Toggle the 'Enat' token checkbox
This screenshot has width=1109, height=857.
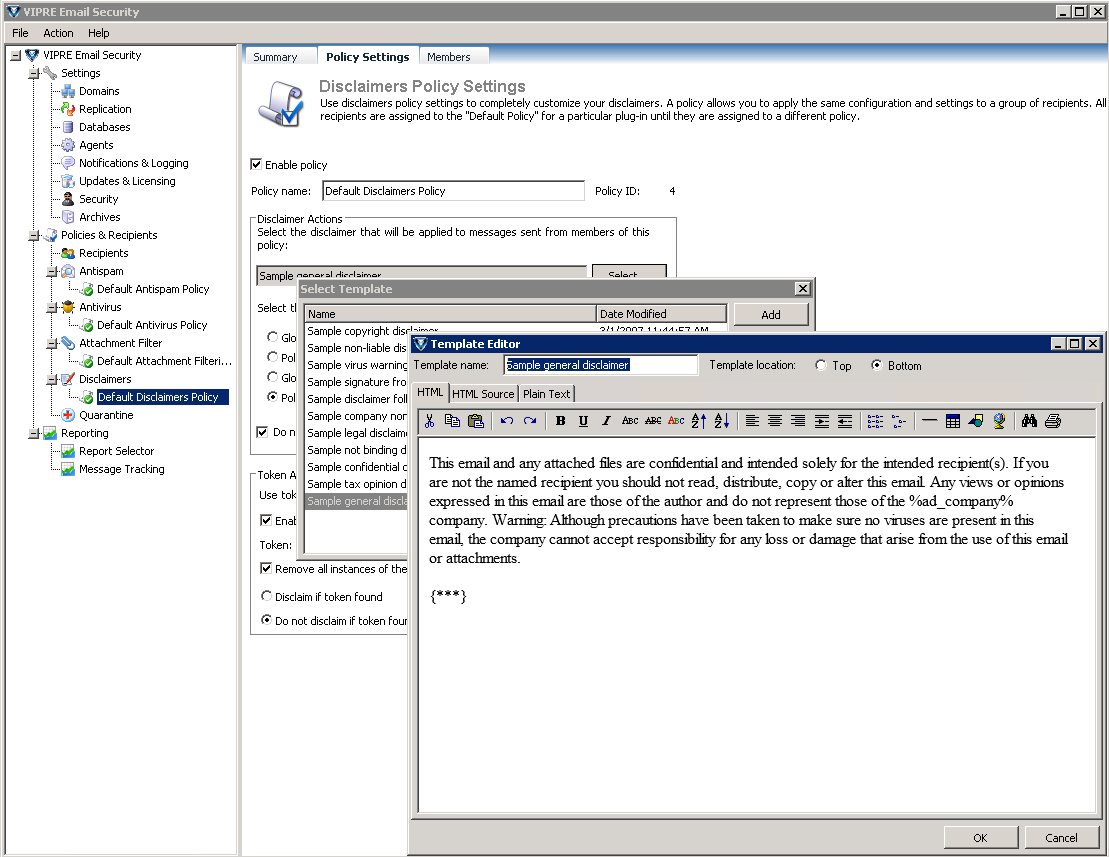266,520
